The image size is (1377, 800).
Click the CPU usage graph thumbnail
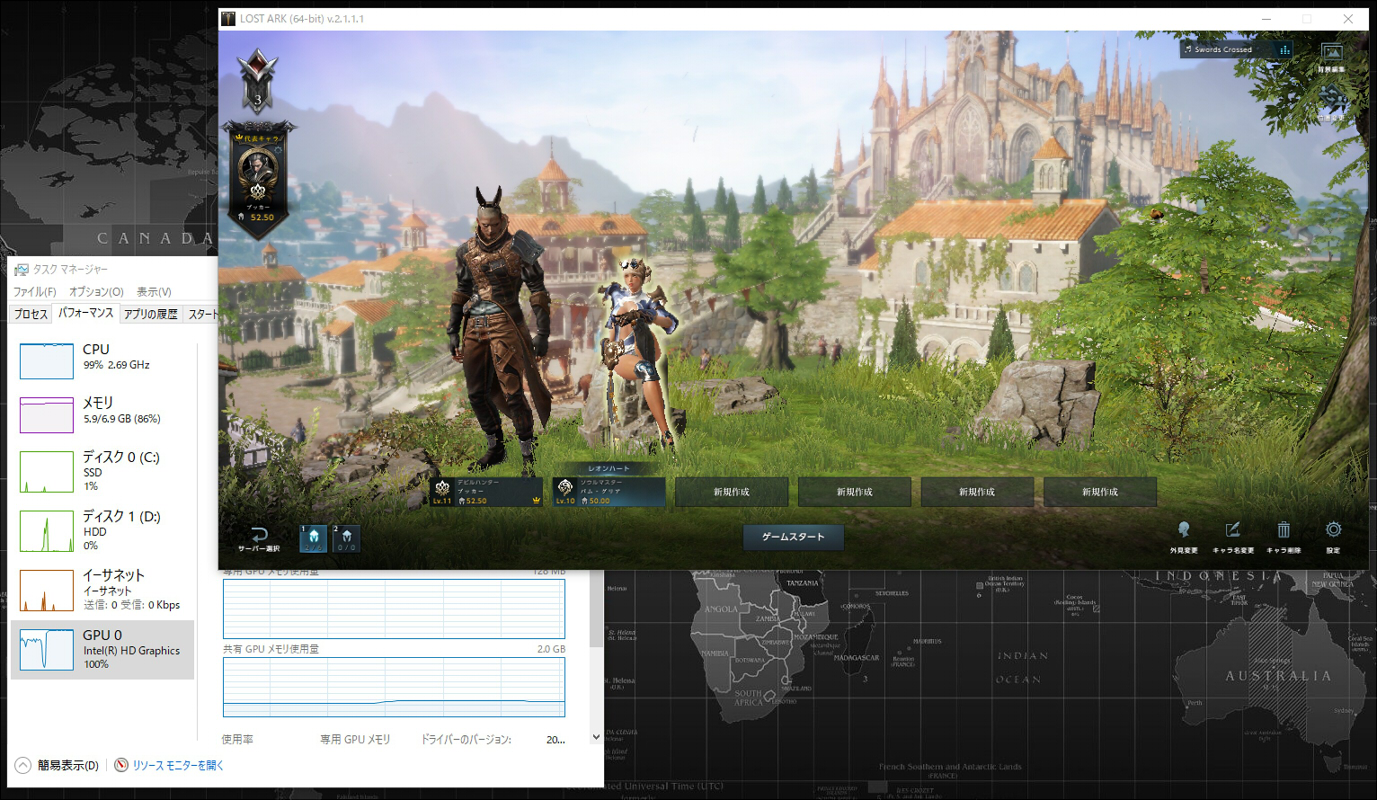[47, 361]
